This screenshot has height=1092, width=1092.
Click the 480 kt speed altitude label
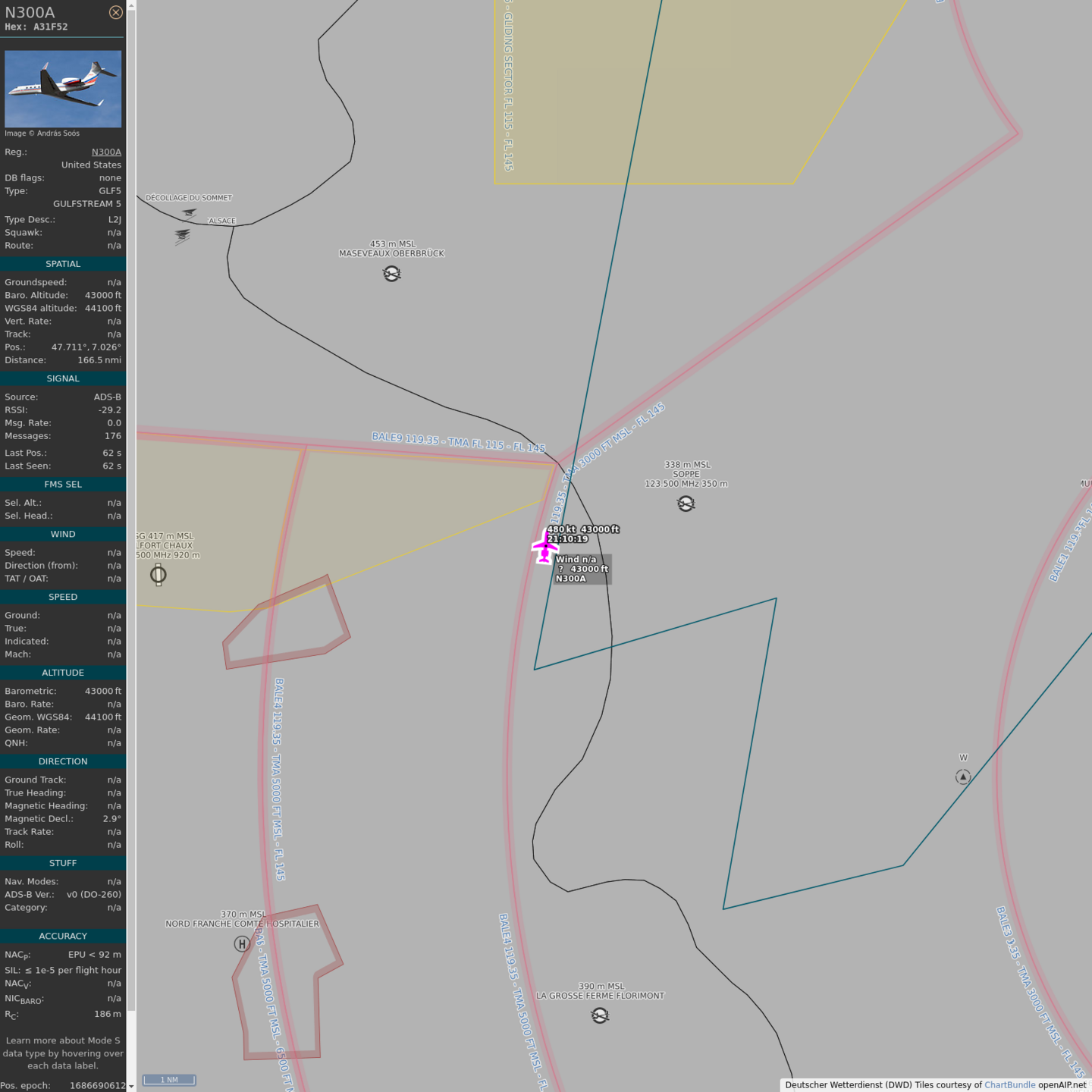pos(582,534)
